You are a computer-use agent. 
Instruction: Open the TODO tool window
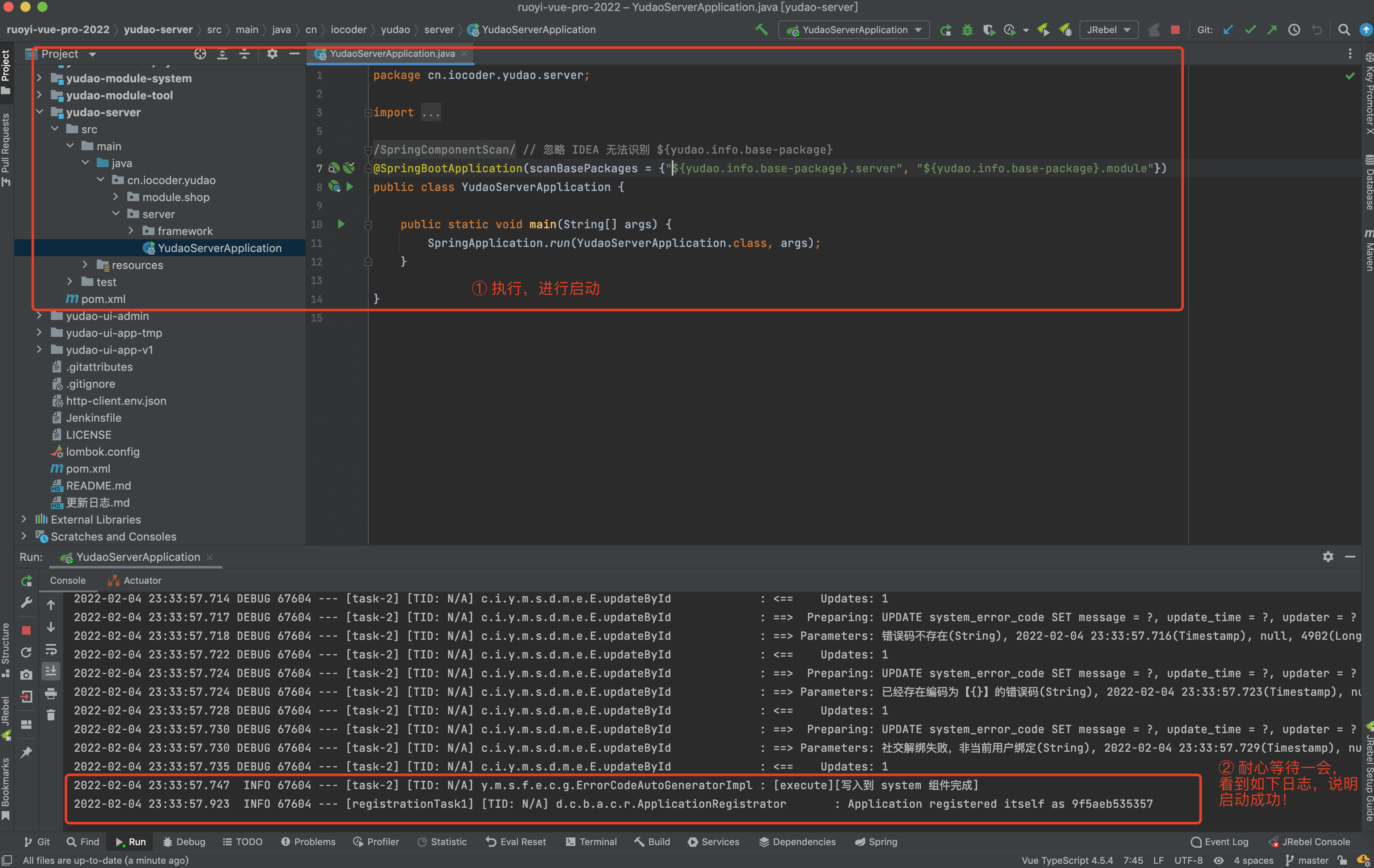point(242,842)
